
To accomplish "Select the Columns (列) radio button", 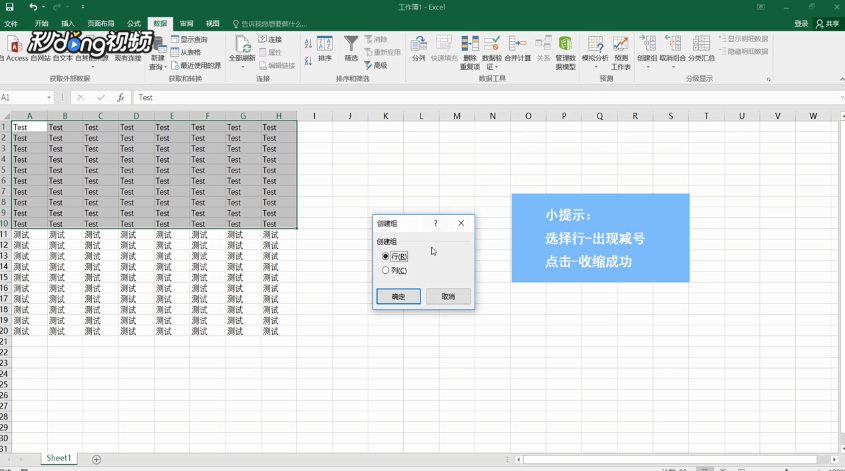I will tap(385, 271).
